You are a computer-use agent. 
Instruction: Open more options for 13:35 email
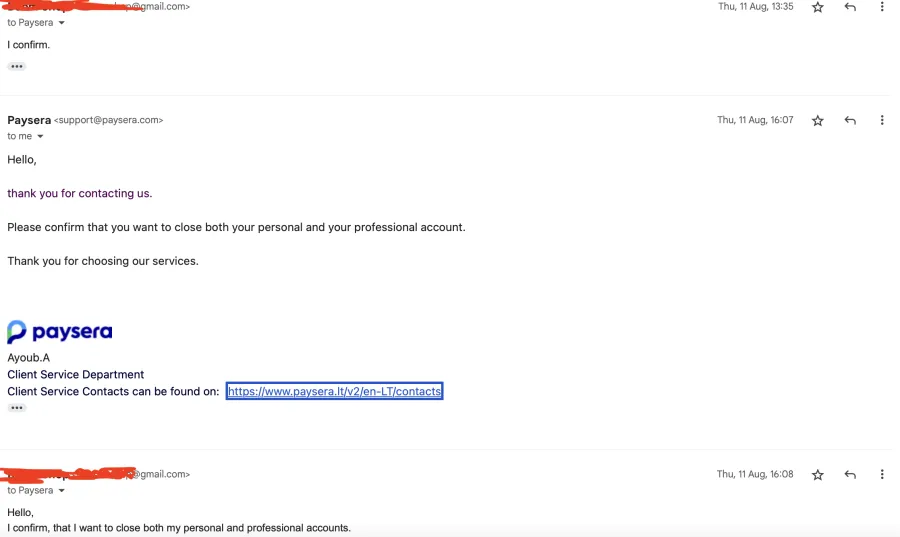click(882, 7)
